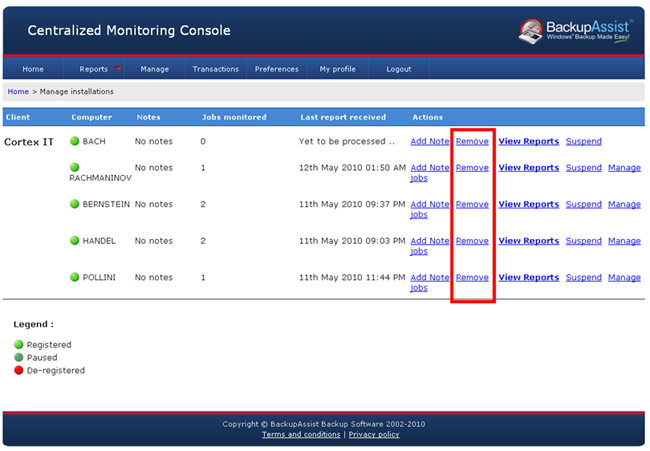
Task: Click the De-registered legend red icon
Action: (x=19, y=370)
